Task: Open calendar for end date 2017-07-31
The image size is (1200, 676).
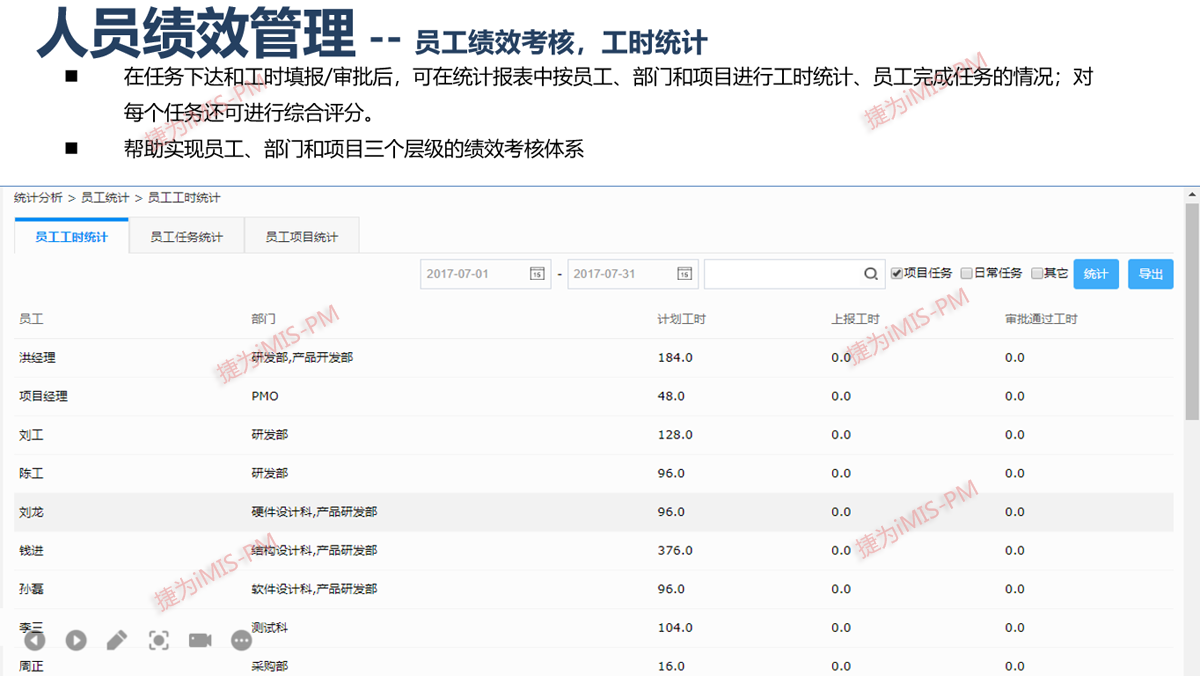Action: tap(684, 274)
